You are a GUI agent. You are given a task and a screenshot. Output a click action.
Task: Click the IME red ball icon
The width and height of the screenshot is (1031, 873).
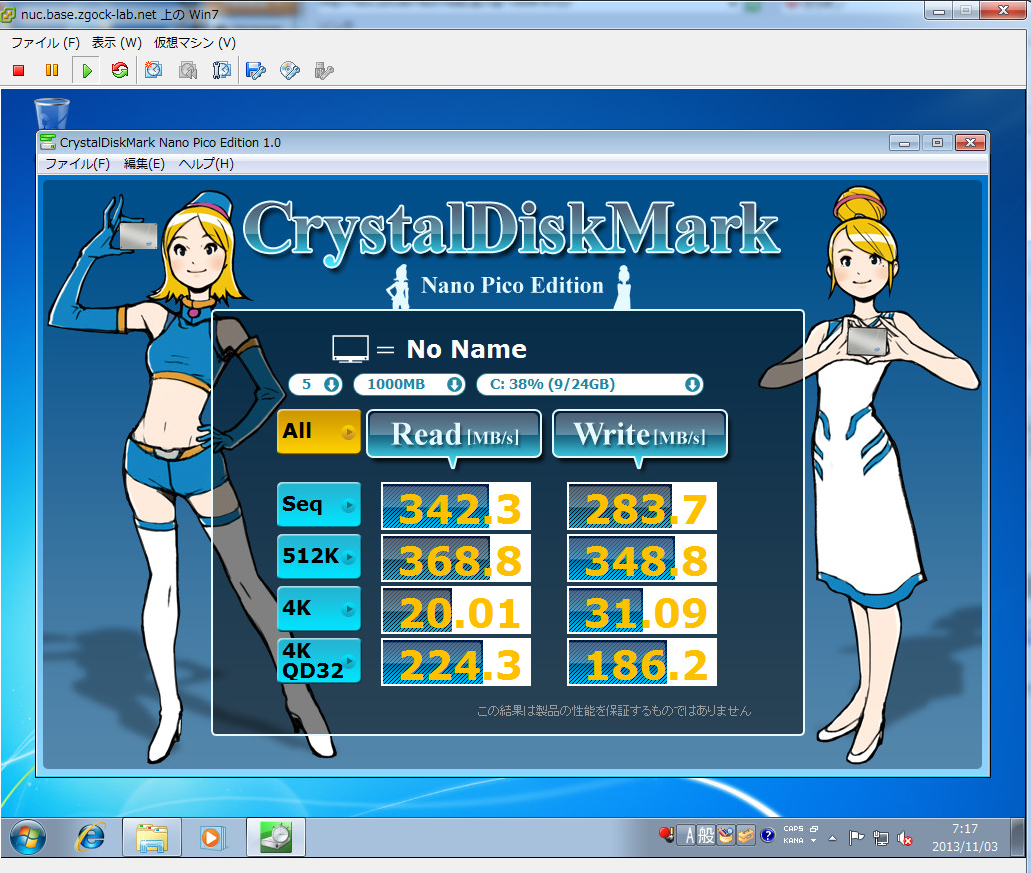pyautogui.click(x=666, y=836)
